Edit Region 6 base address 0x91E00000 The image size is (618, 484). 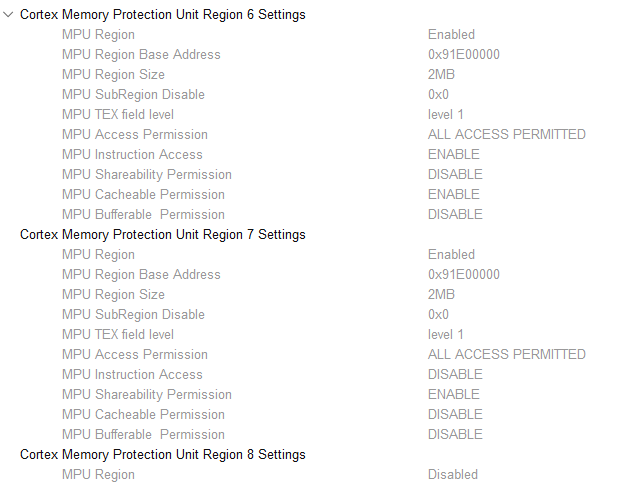coord(463,55)
